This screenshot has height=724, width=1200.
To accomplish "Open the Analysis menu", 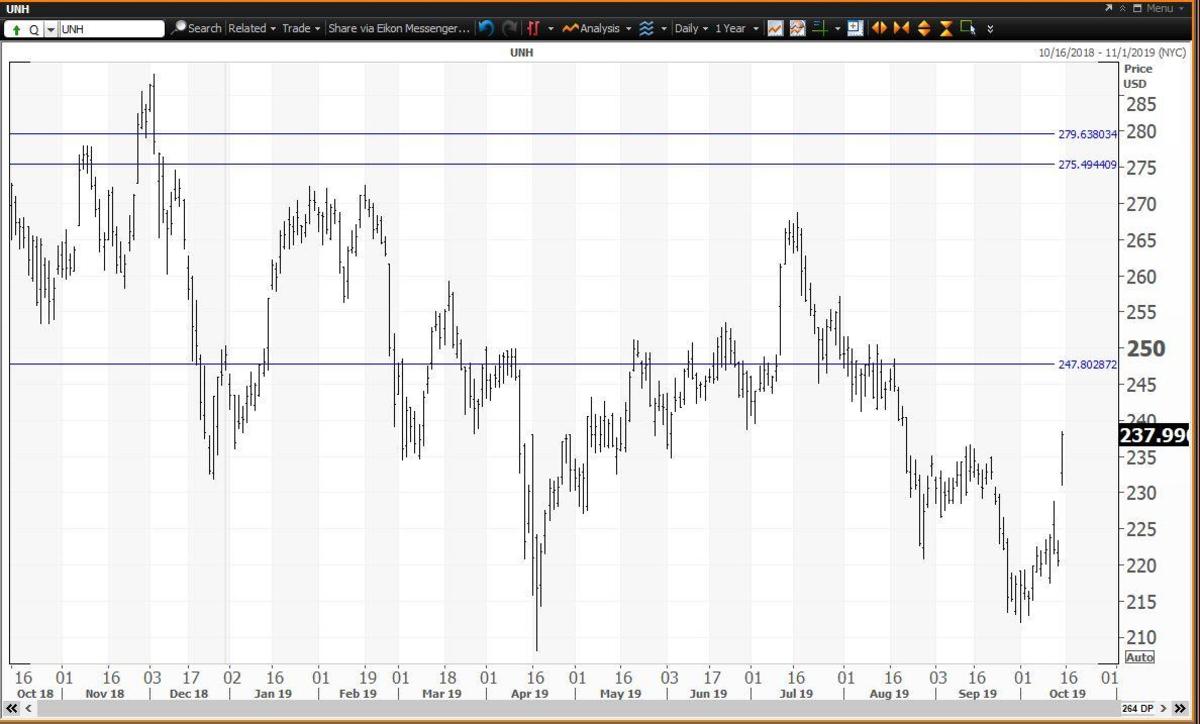I will click(596, 28).
